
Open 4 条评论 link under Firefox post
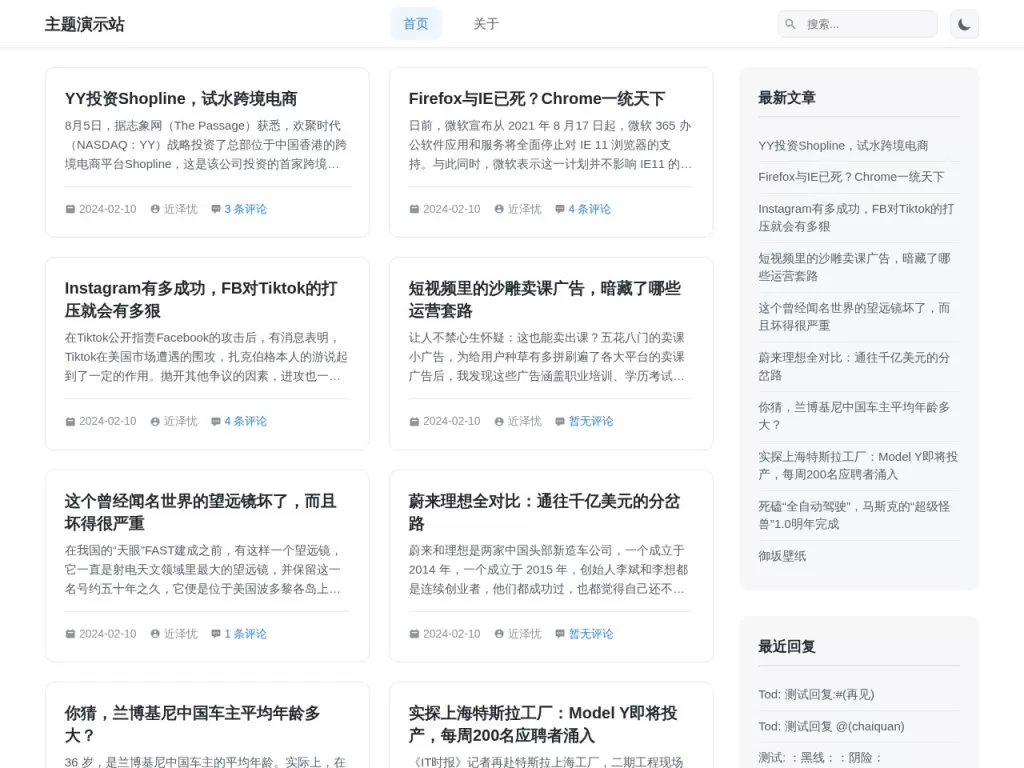pos(589,209)
